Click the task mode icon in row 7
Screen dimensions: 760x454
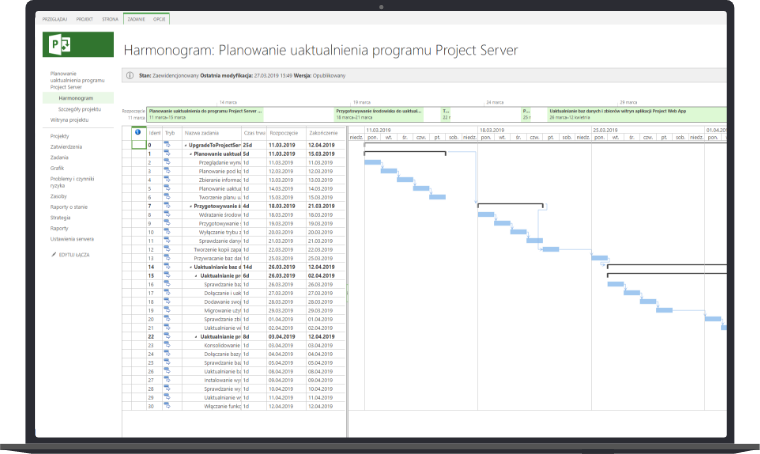coord(167,206)
